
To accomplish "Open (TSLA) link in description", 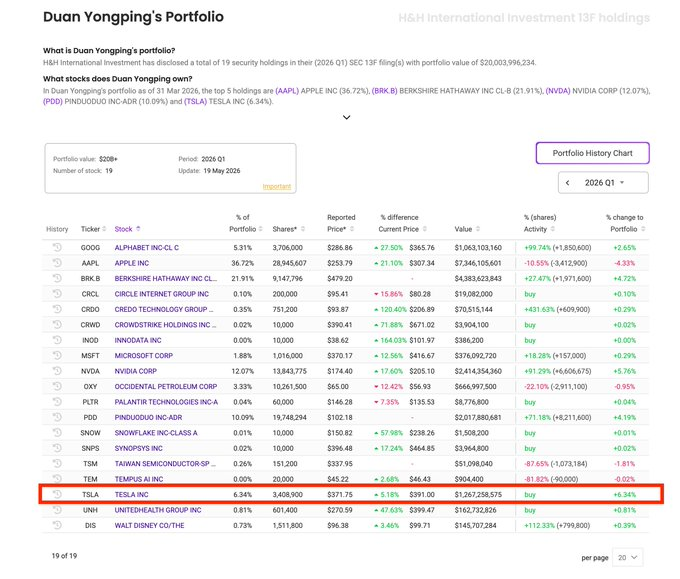I will pos(195,101).
